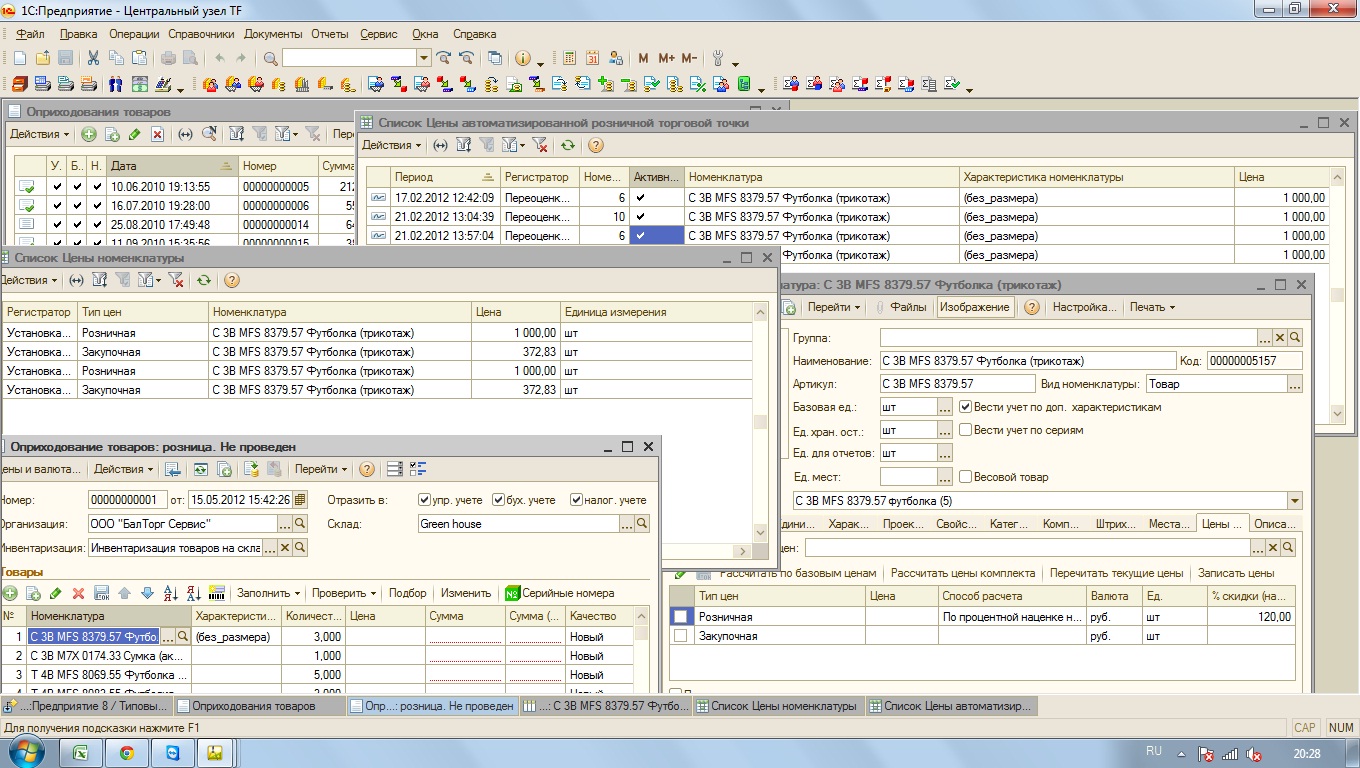Open the 'Печать' dropdown in item card
This screenshot has height=768, width=1360.
point(1152,307)
